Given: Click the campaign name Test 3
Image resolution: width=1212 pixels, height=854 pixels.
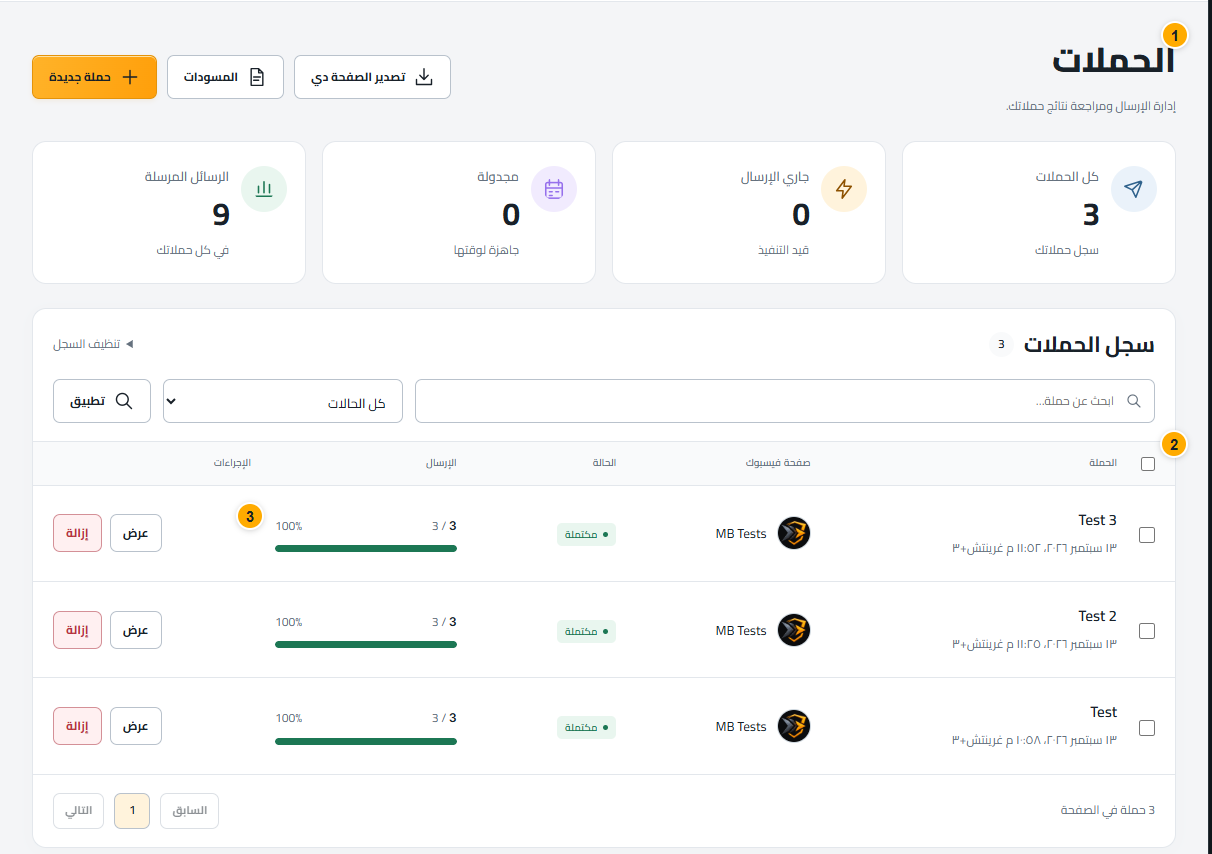Looking at the screenshot, I should point(1097,520).
